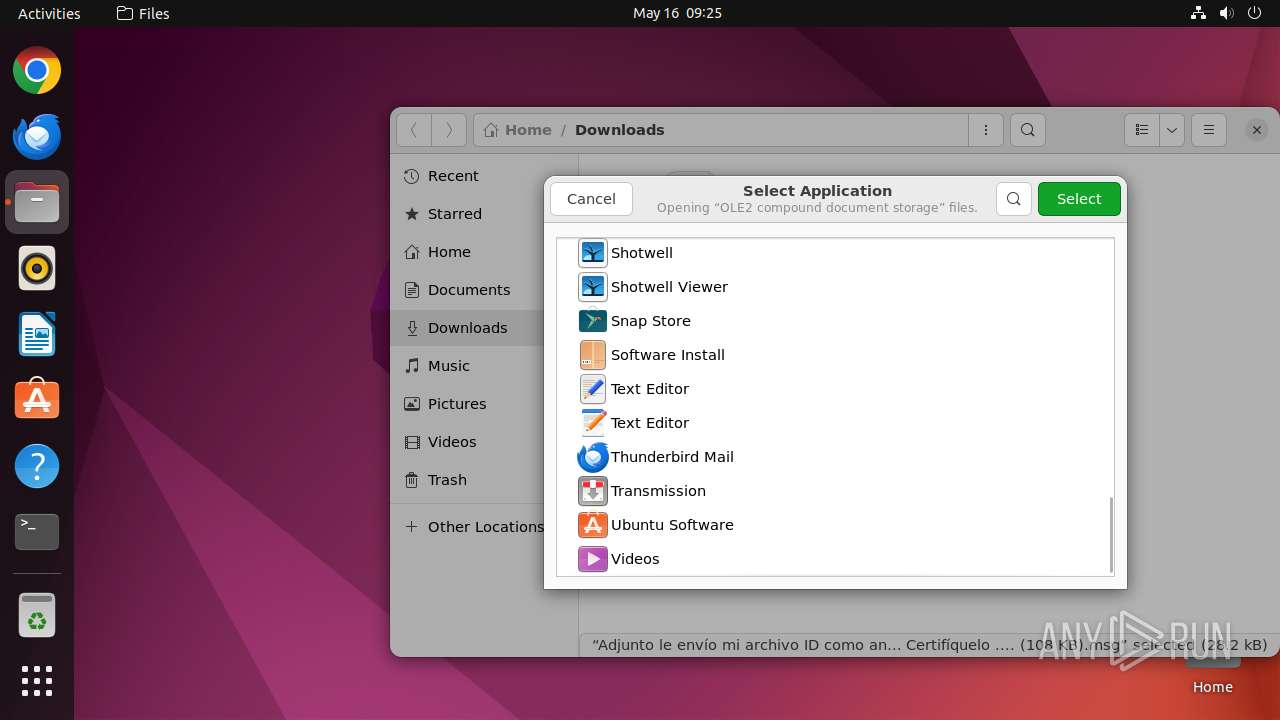Switch Files to list view
The image size is (1280, 720).
pyautogui.click(x=1141, y=130)
